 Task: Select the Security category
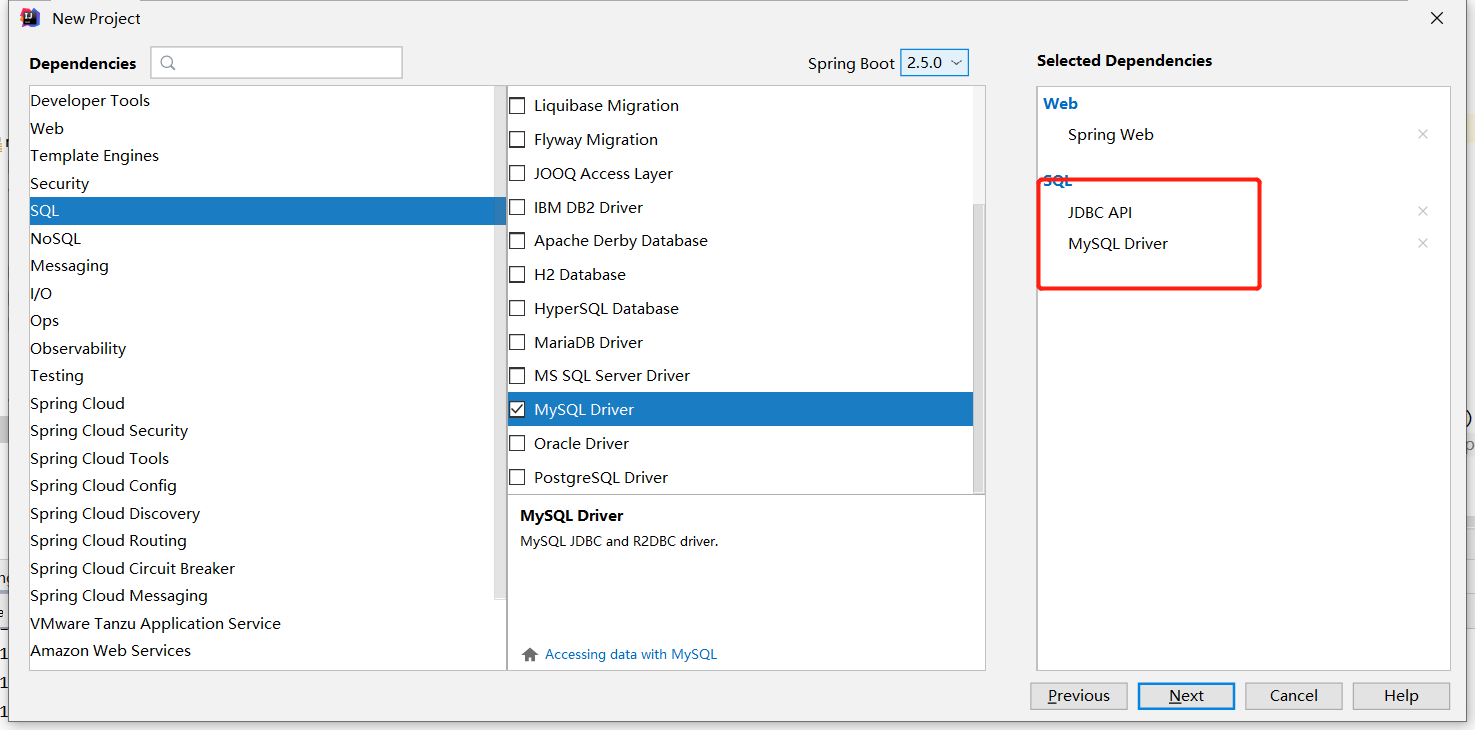point(262,183)
